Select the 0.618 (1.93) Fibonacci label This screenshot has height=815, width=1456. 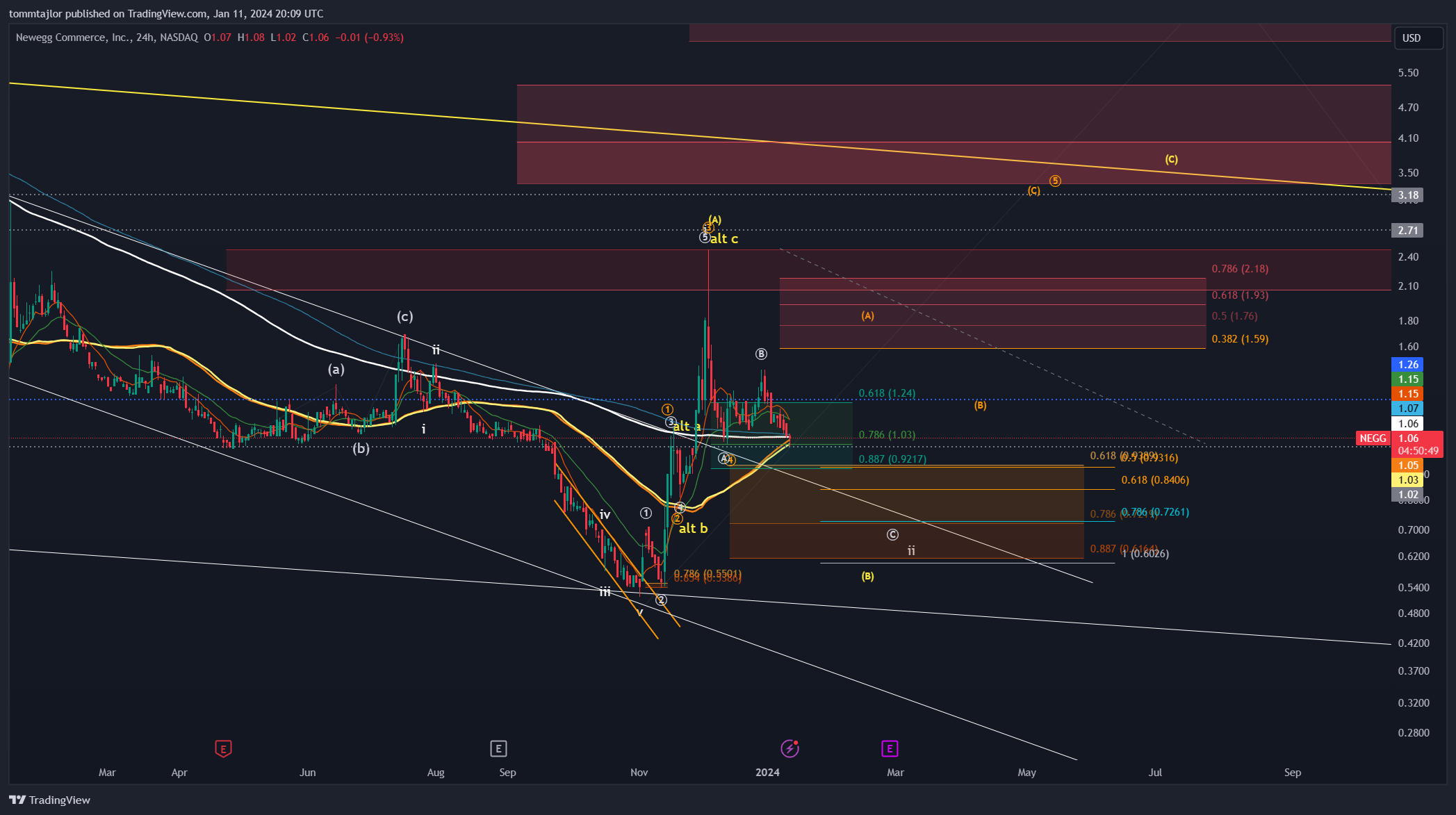1240,295
